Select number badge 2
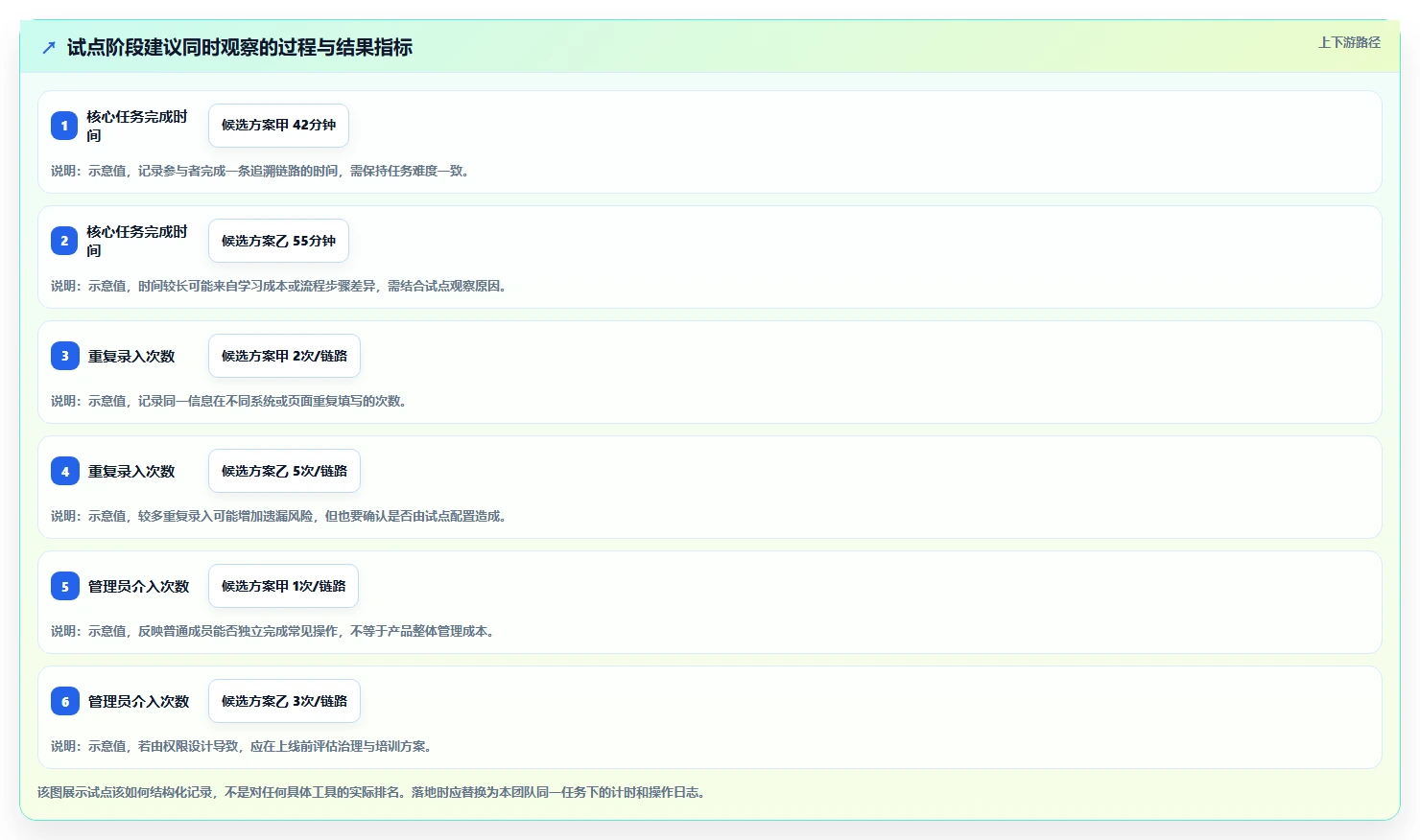Viewport: 1420px width, 840px height. 64,241
